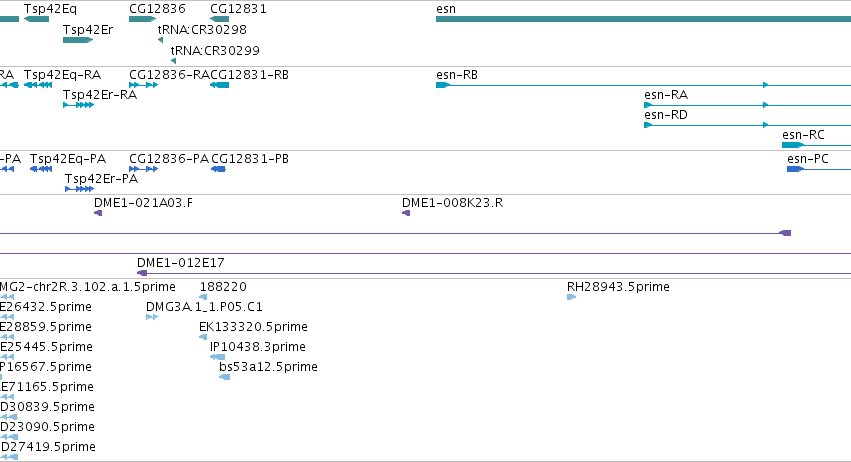Click the esn-RC teal exon glyph
Screen dimensions: 851x462
coord(793,145)
